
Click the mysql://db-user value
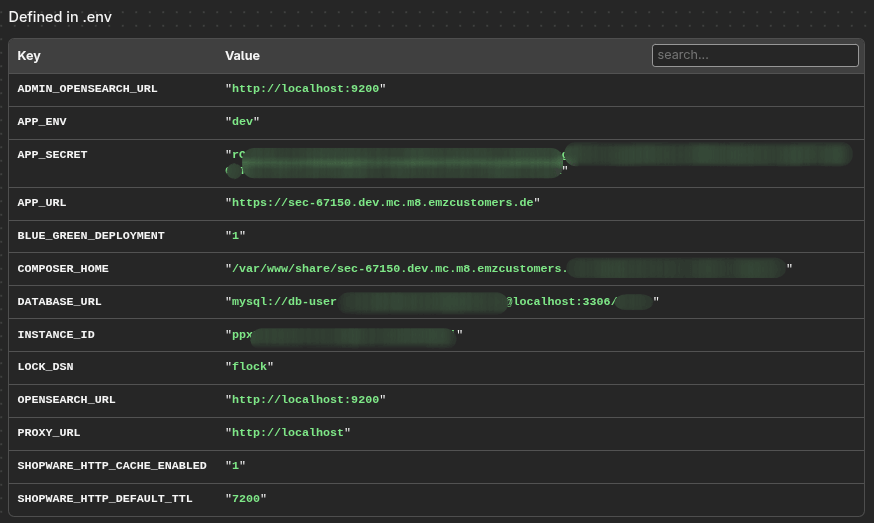(x=442, y=302)
